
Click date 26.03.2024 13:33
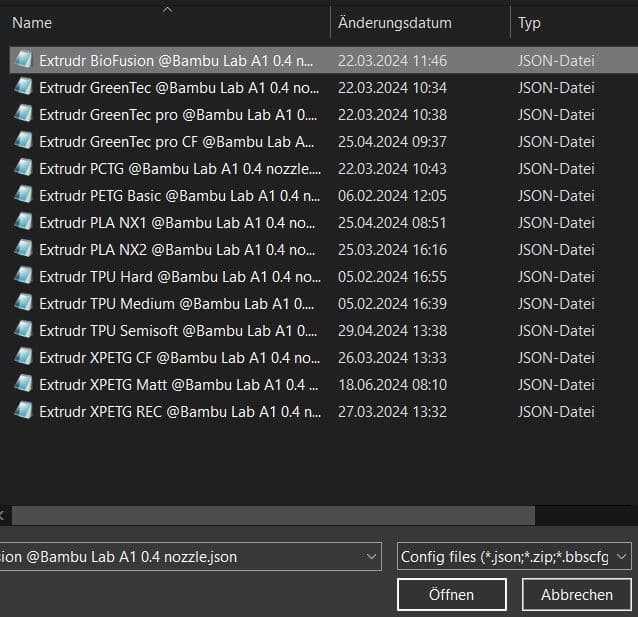point(392,358)
